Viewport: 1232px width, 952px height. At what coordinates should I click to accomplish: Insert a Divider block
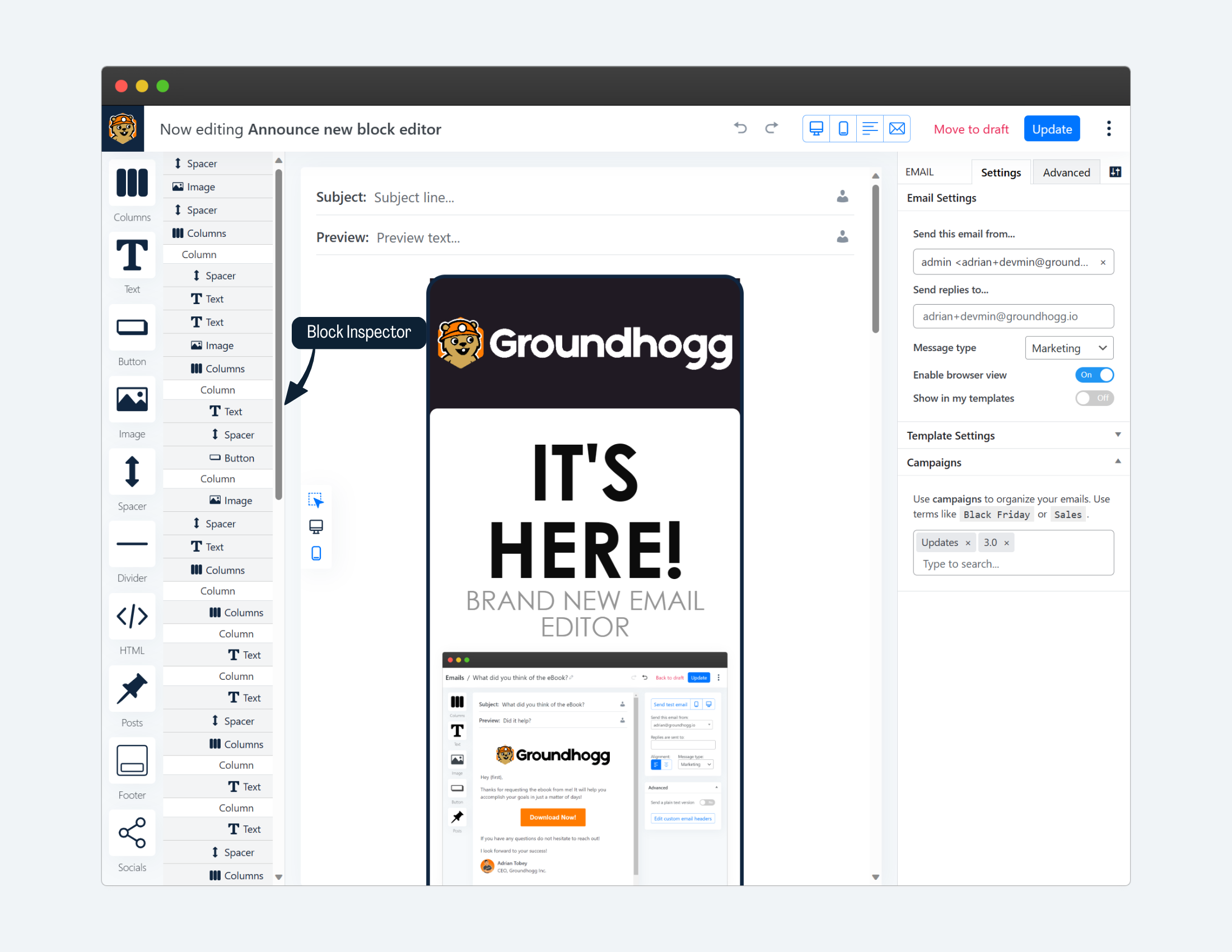click(132, 544)
